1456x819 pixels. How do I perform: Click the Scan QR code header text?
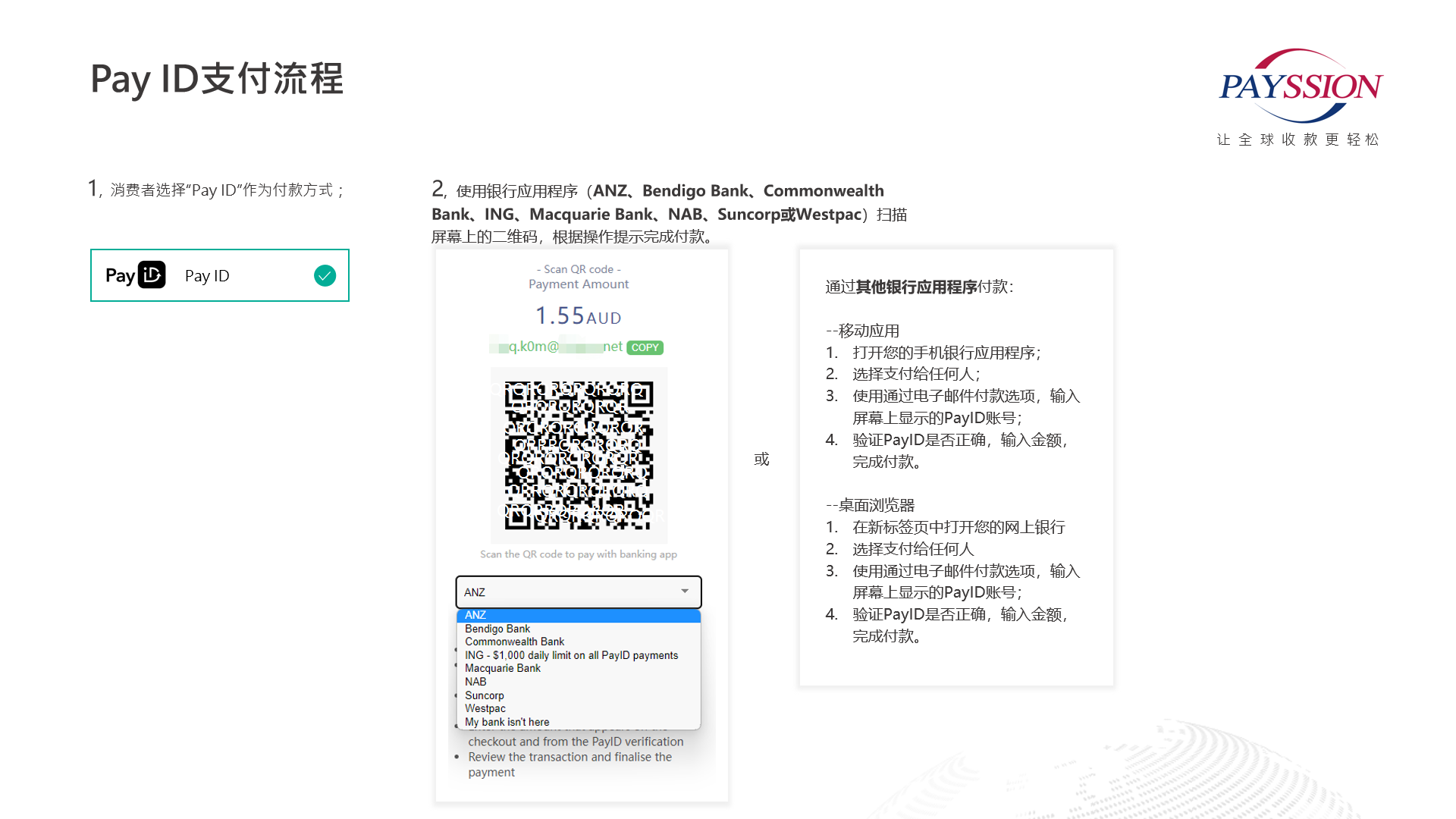point(578,269)
